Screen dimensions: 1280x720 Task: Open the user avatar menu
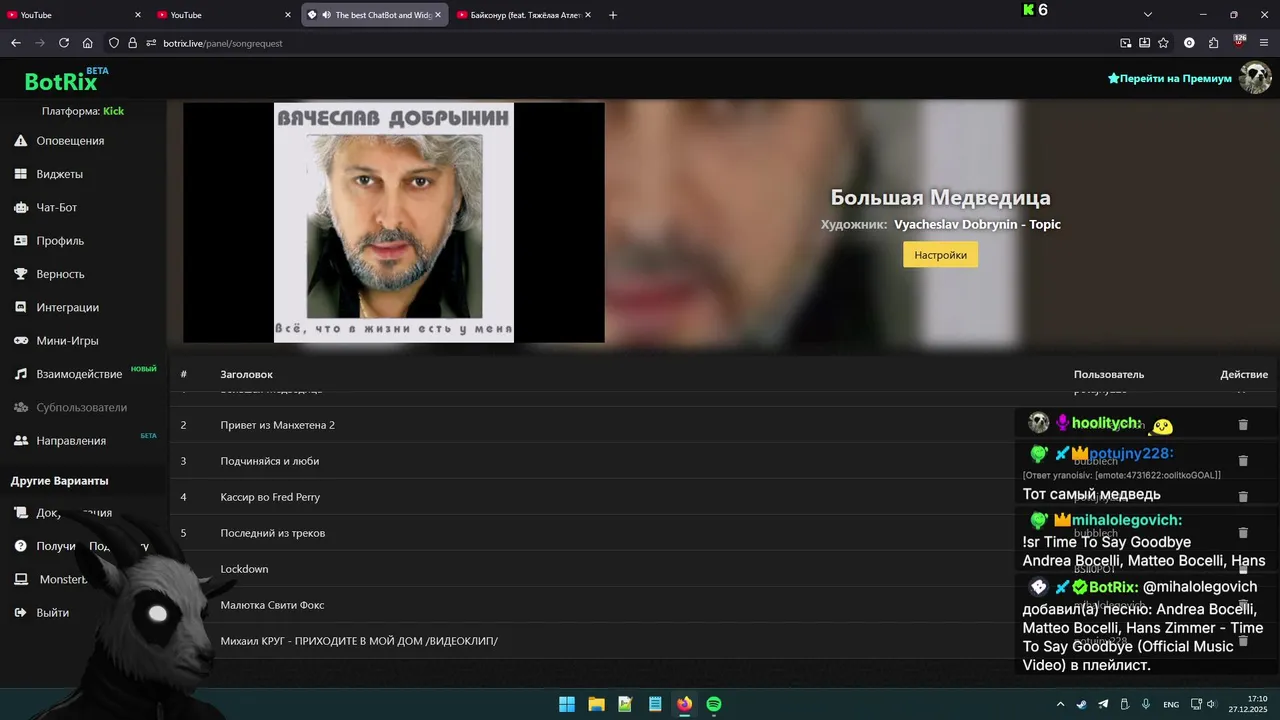tap(1255, 78)
